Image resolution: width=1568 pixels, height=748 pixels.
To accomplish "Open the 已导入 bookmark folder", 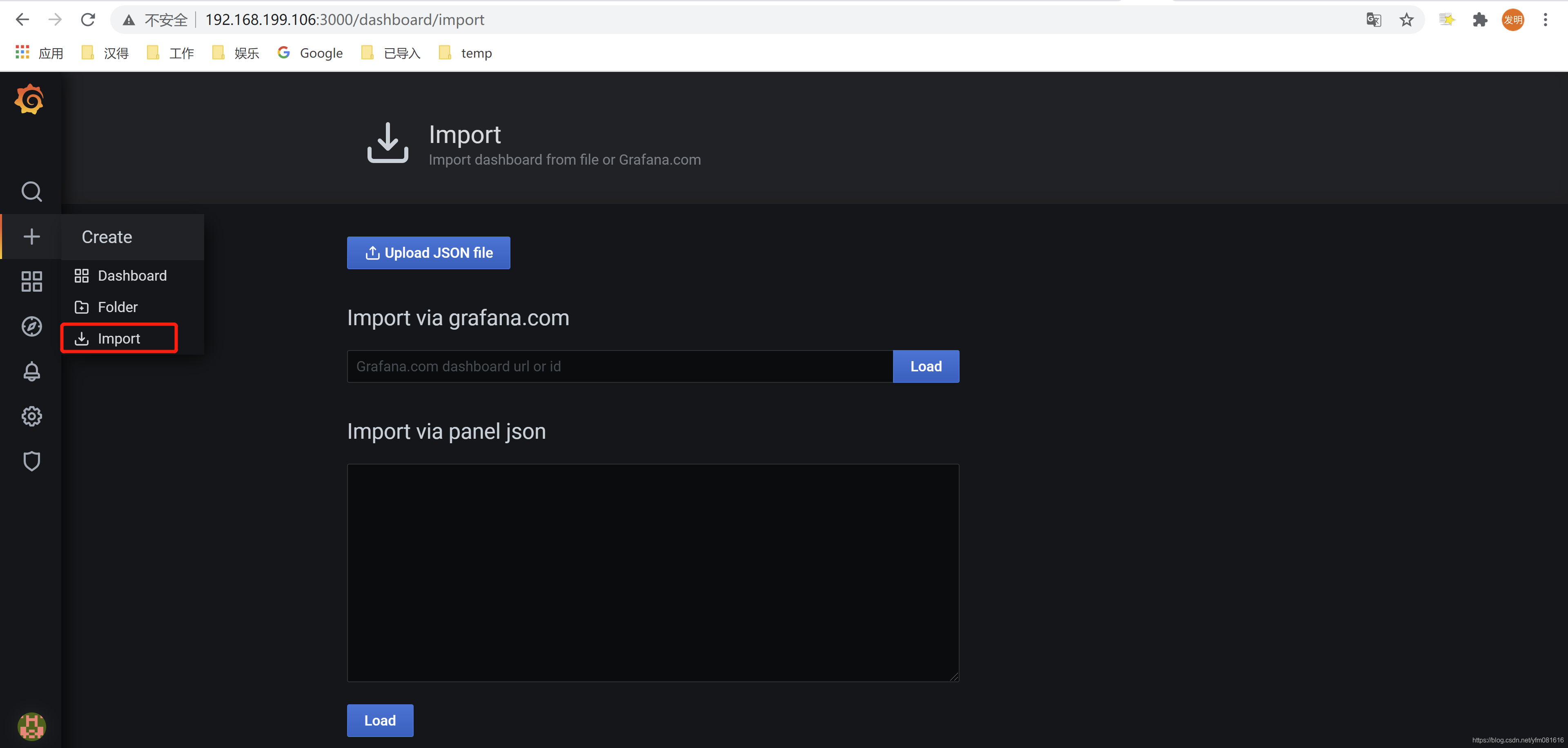I will click(391, 53).
